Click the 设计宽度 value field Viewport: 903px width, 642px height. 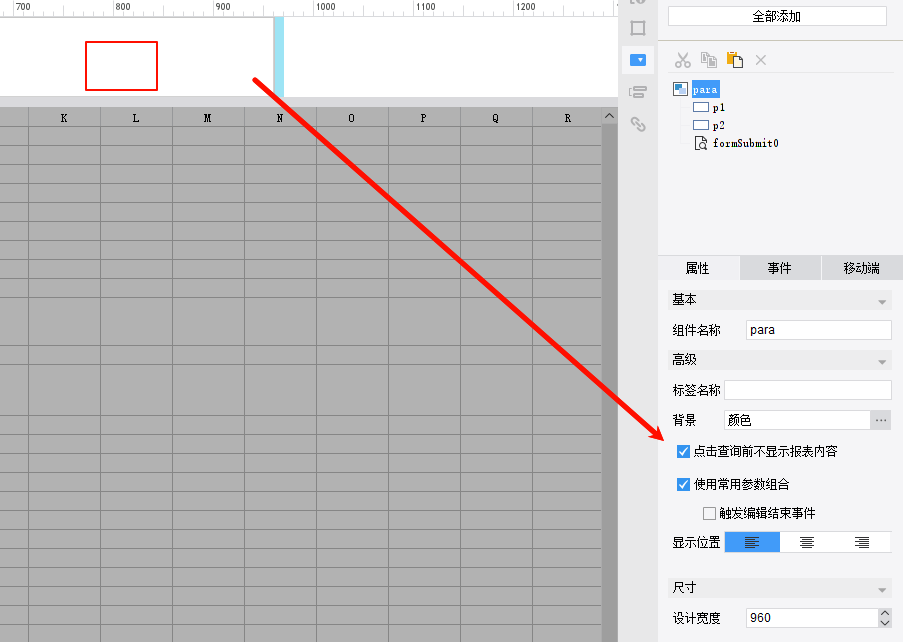click(812, 618)
